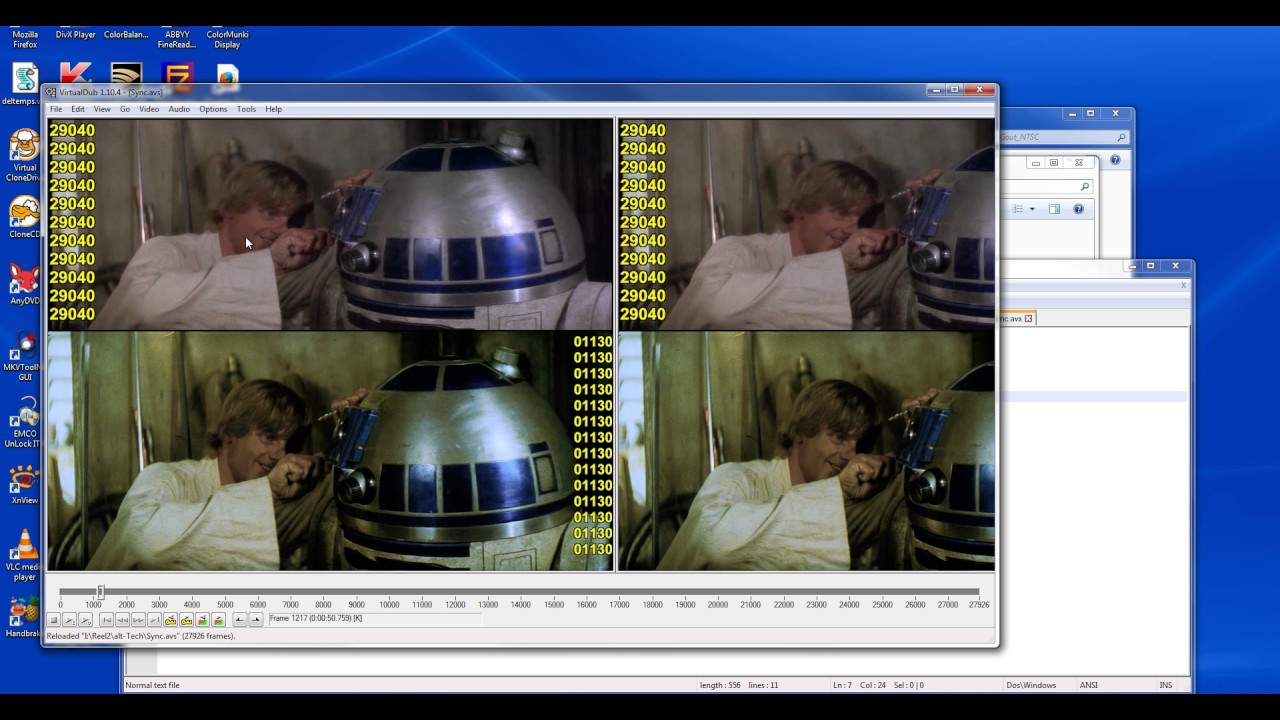
Task: Step backward one frame icon
Action: point(122,620)
